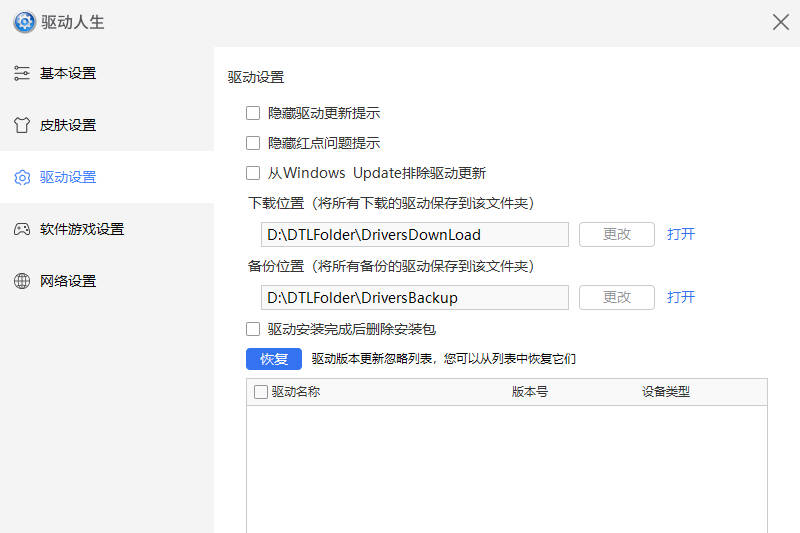Click the globe icon for 网络设置
Screen dimensions: 800x533
pyautogui.click(x=22, y=281)
